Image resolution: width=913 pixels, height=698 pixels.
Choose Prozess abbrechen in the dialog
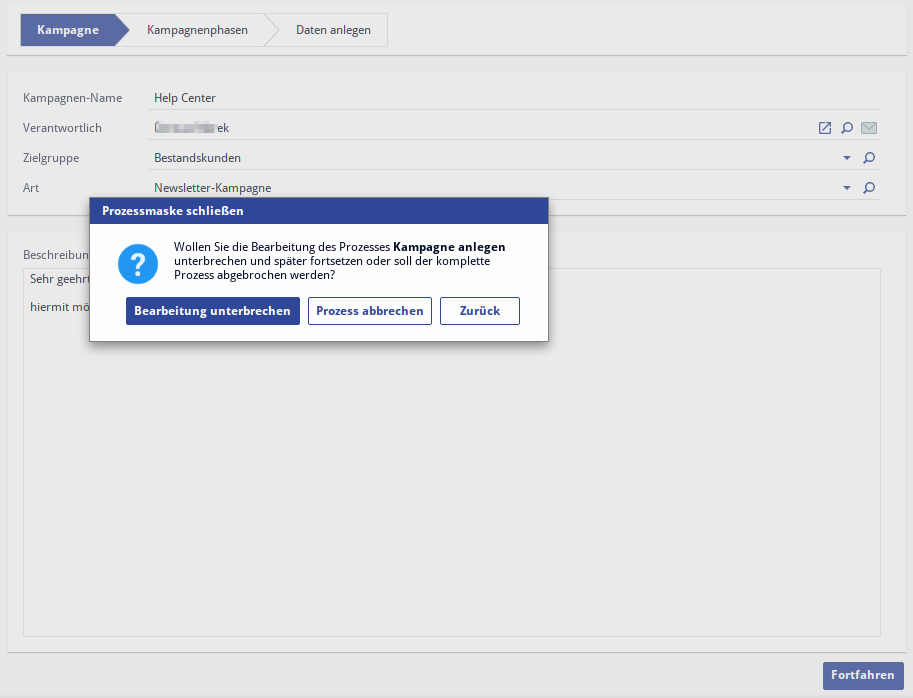(370, 311)
